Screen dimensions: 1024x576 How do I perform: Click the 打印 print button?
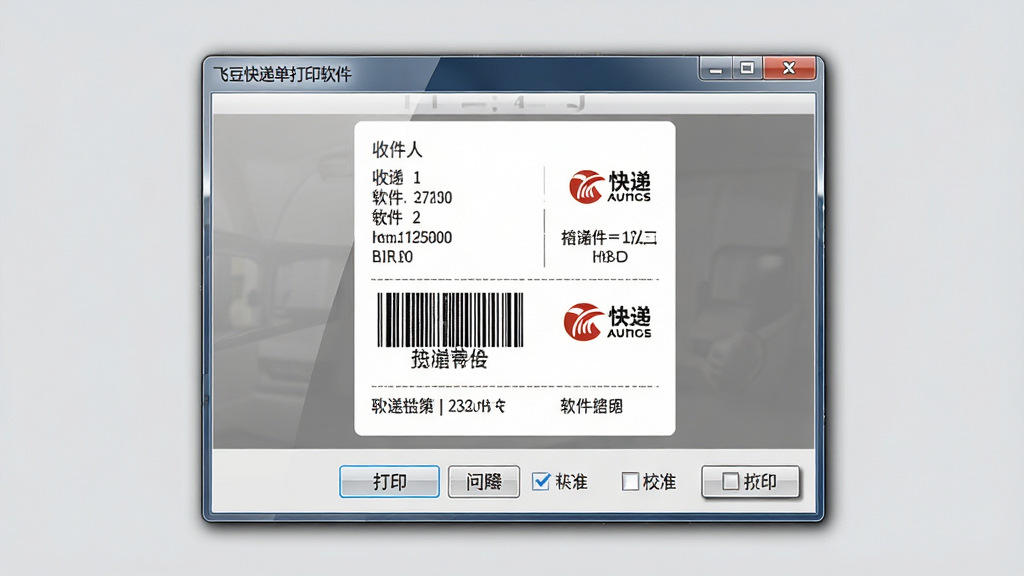(389, 482)
